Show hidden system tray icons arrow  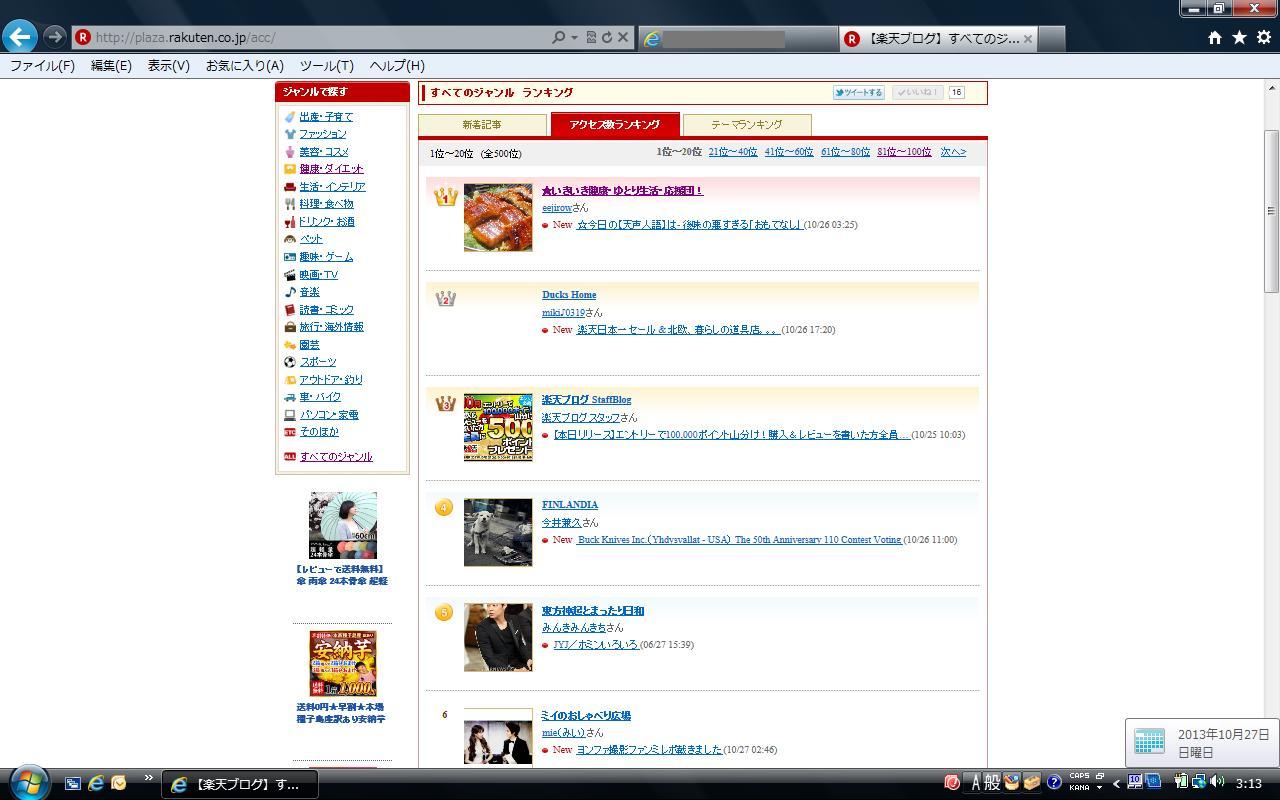(x=1116, y=784)
